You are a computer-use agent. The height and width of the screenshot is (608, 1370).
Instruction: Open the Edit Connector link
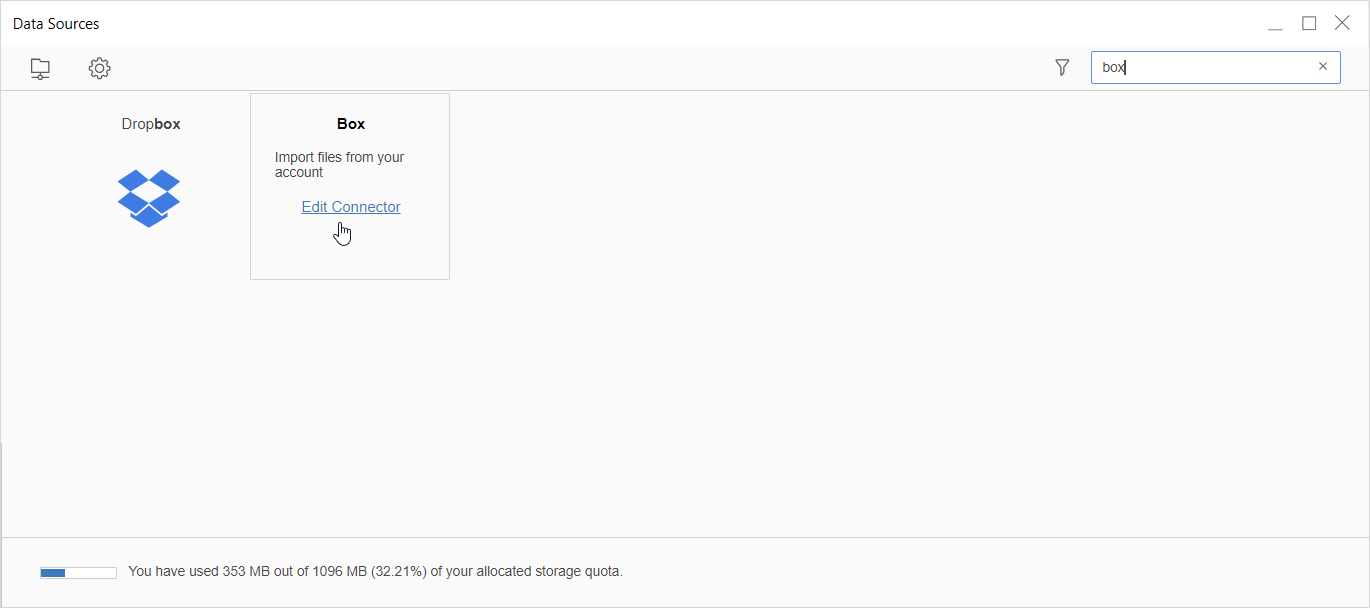point(351,207)
